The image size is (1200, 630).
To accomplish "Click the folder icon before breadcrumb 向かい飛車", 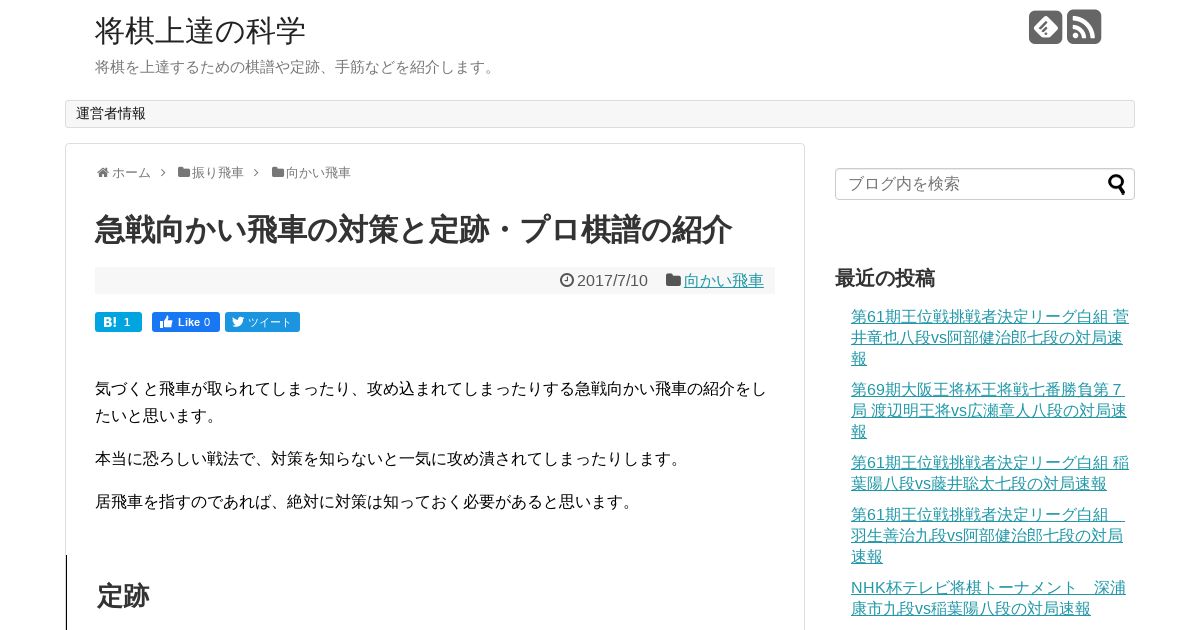I will pos(278,173).
